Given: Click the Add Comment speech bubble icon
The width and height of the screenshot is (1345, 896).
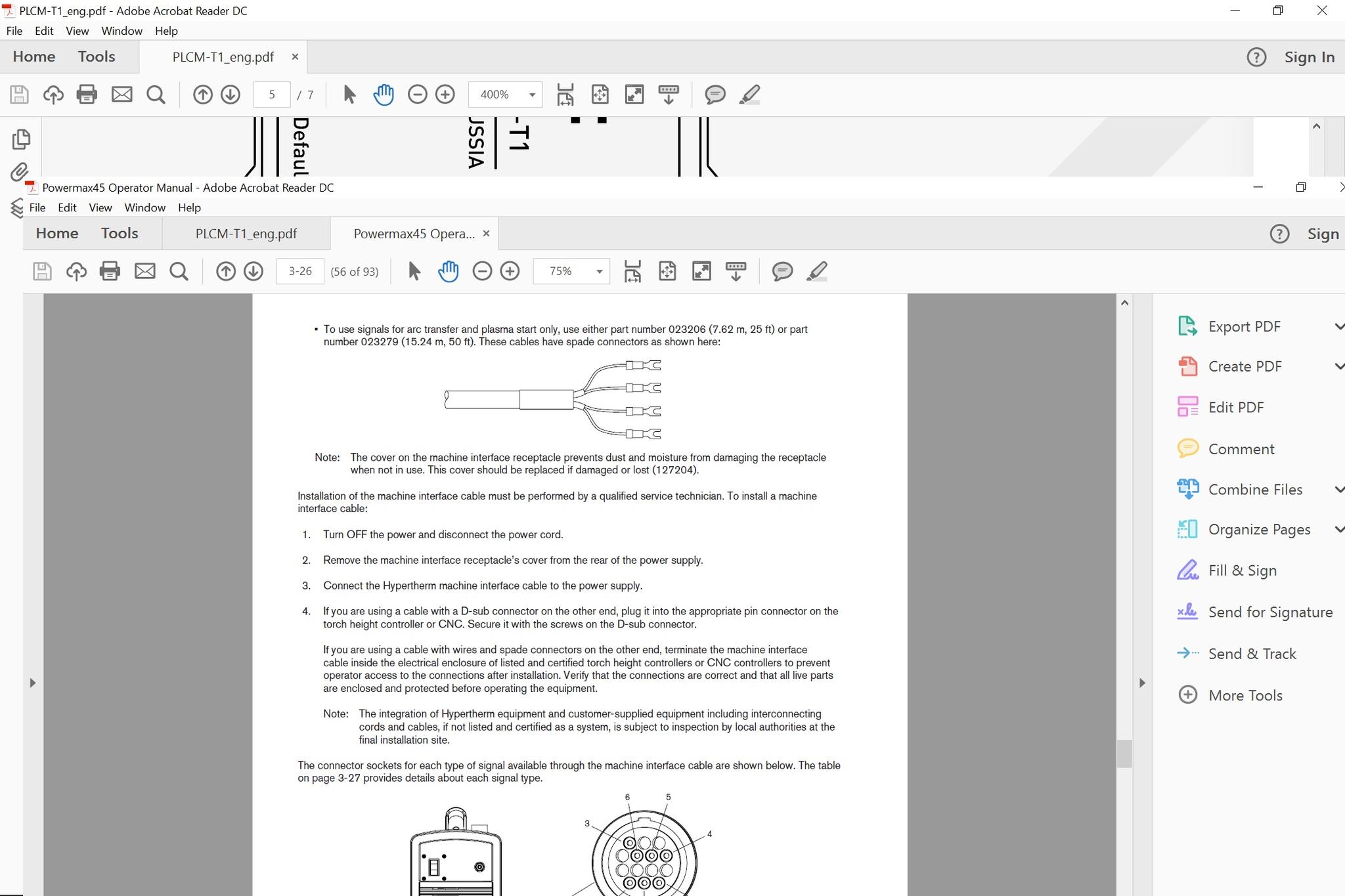Looking at the screenshot, I should (x=782, y=271).
